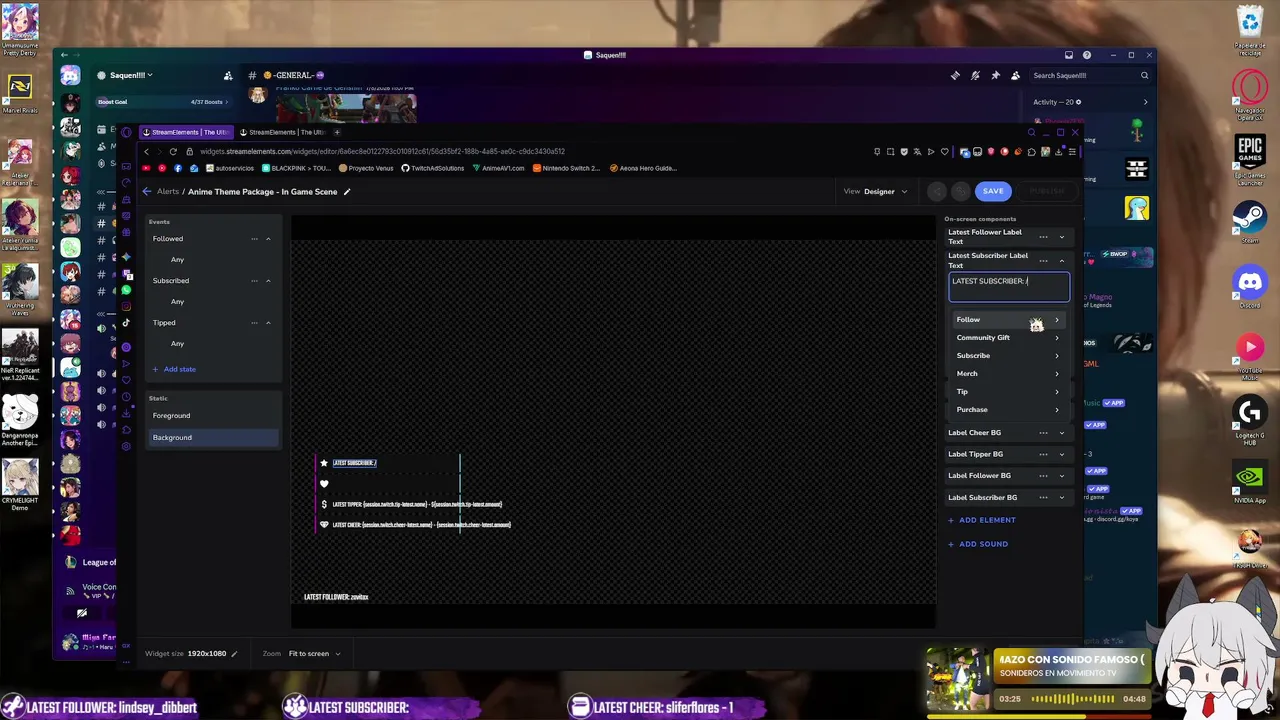Expand the Latest Follower Label Text component
Screen dimensions: 1280x720
(1062, 237)
